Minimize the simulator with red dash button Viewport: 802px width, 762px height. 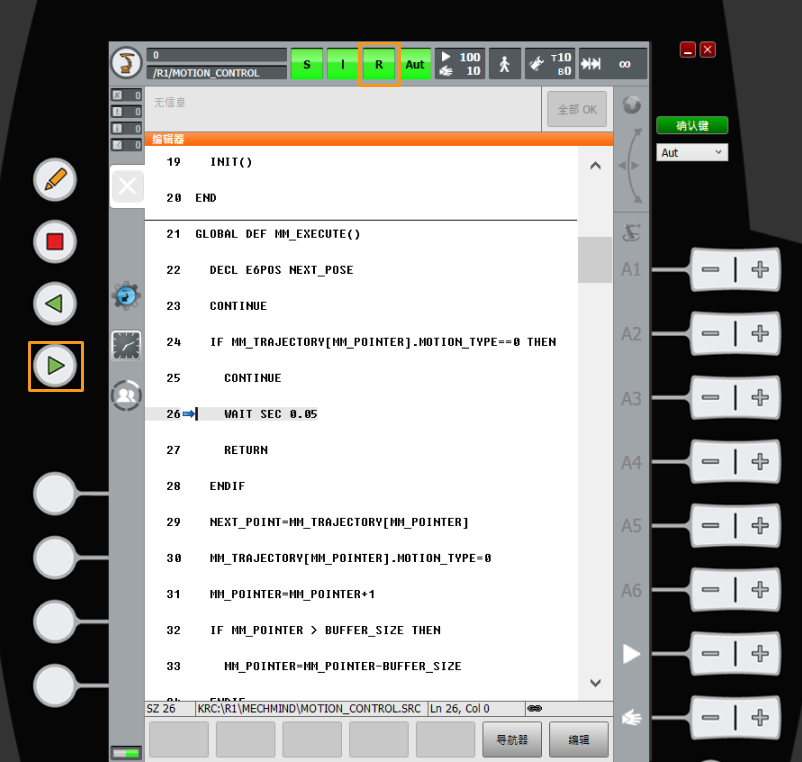687,50
